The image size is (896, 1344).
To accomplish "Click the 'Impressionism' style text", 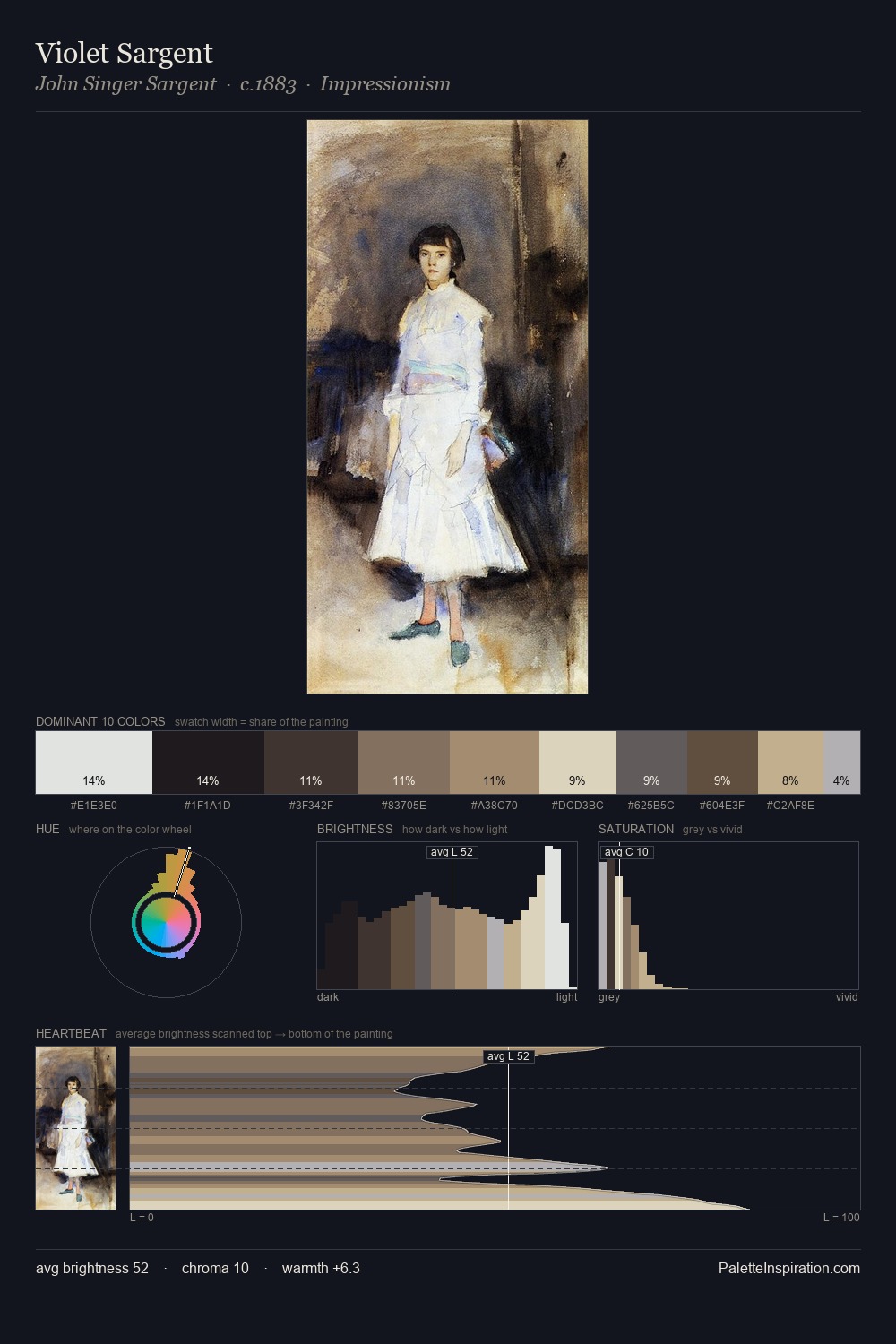I will coord(385,84).
